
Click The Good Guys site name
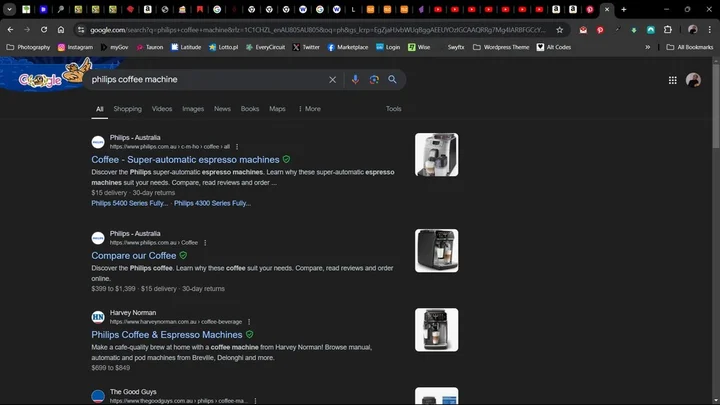point(133,392)
